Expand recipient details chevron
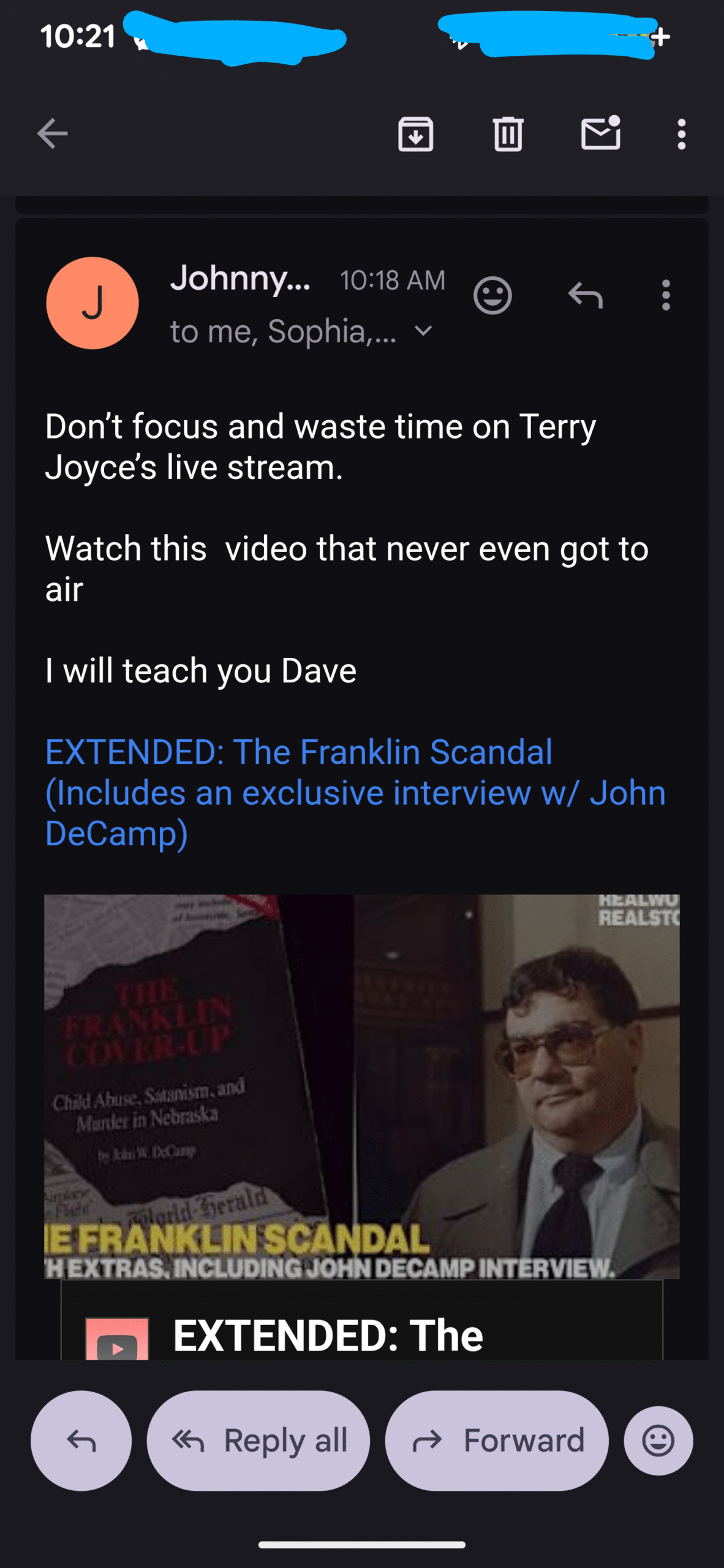724x1568 pixels. point(423,331)
